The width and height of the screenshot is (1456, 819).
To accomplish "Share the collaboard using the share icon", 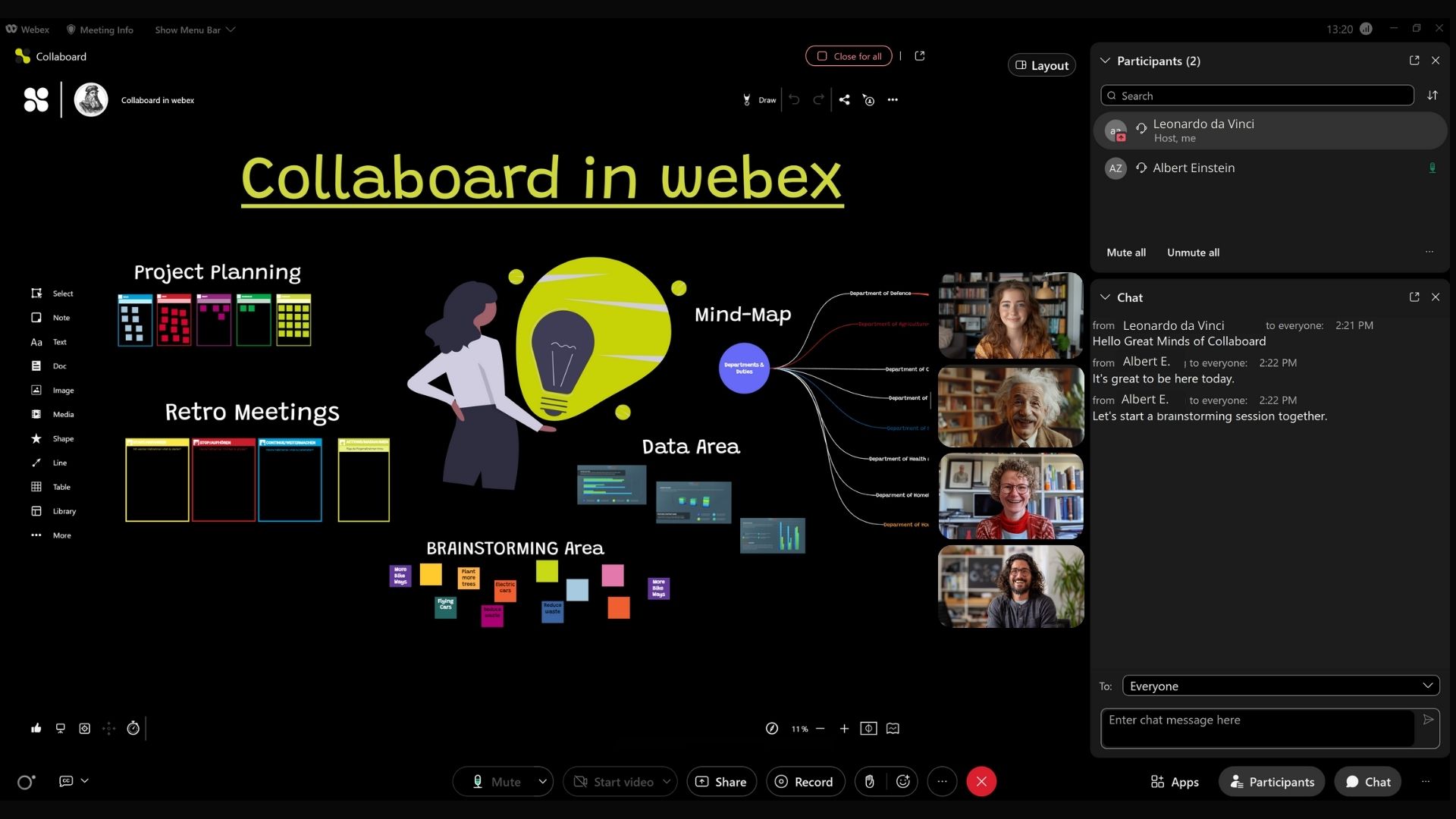I will 845,99.
